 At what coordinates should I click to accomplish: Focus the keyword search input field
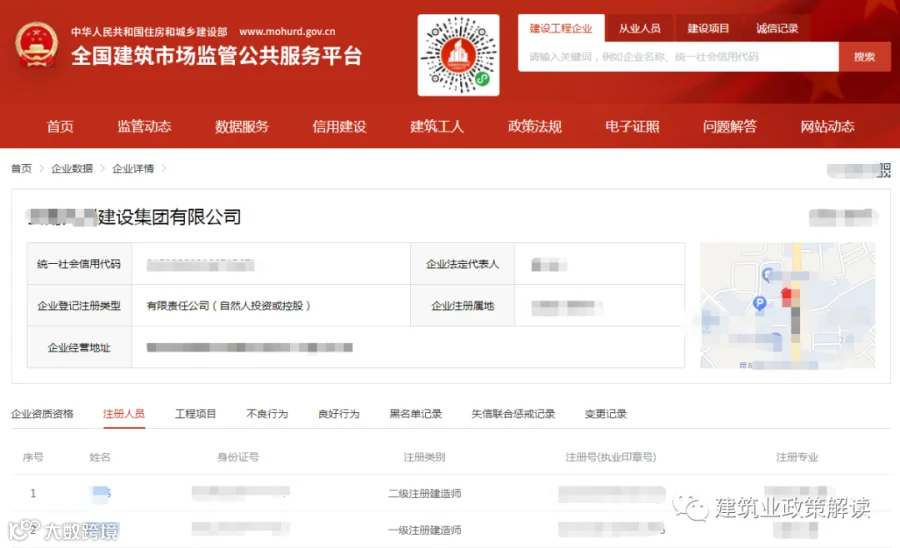coord(678,57)
